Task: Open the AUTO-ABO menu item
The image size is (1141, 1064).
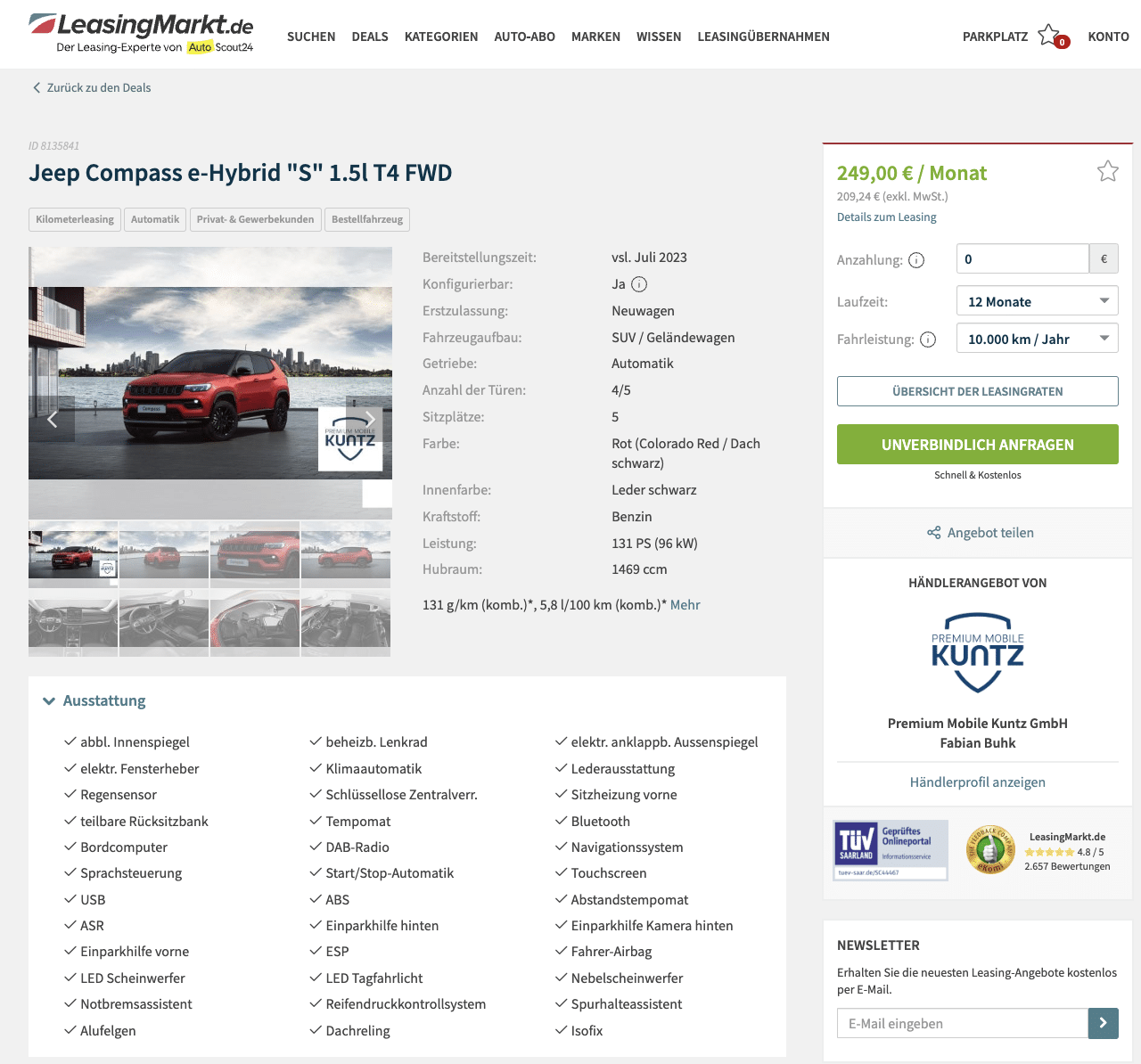Action: (x=525, y=37)
